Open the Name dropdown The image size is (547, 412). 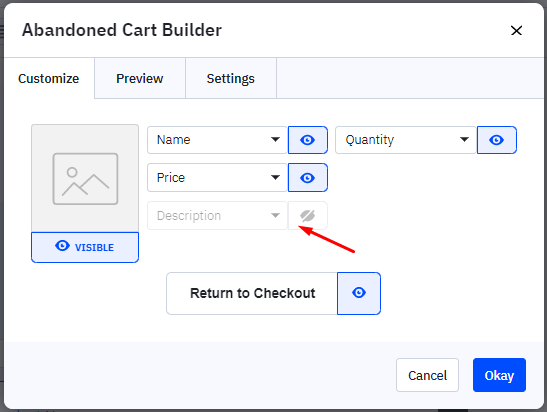click(217, 140)
